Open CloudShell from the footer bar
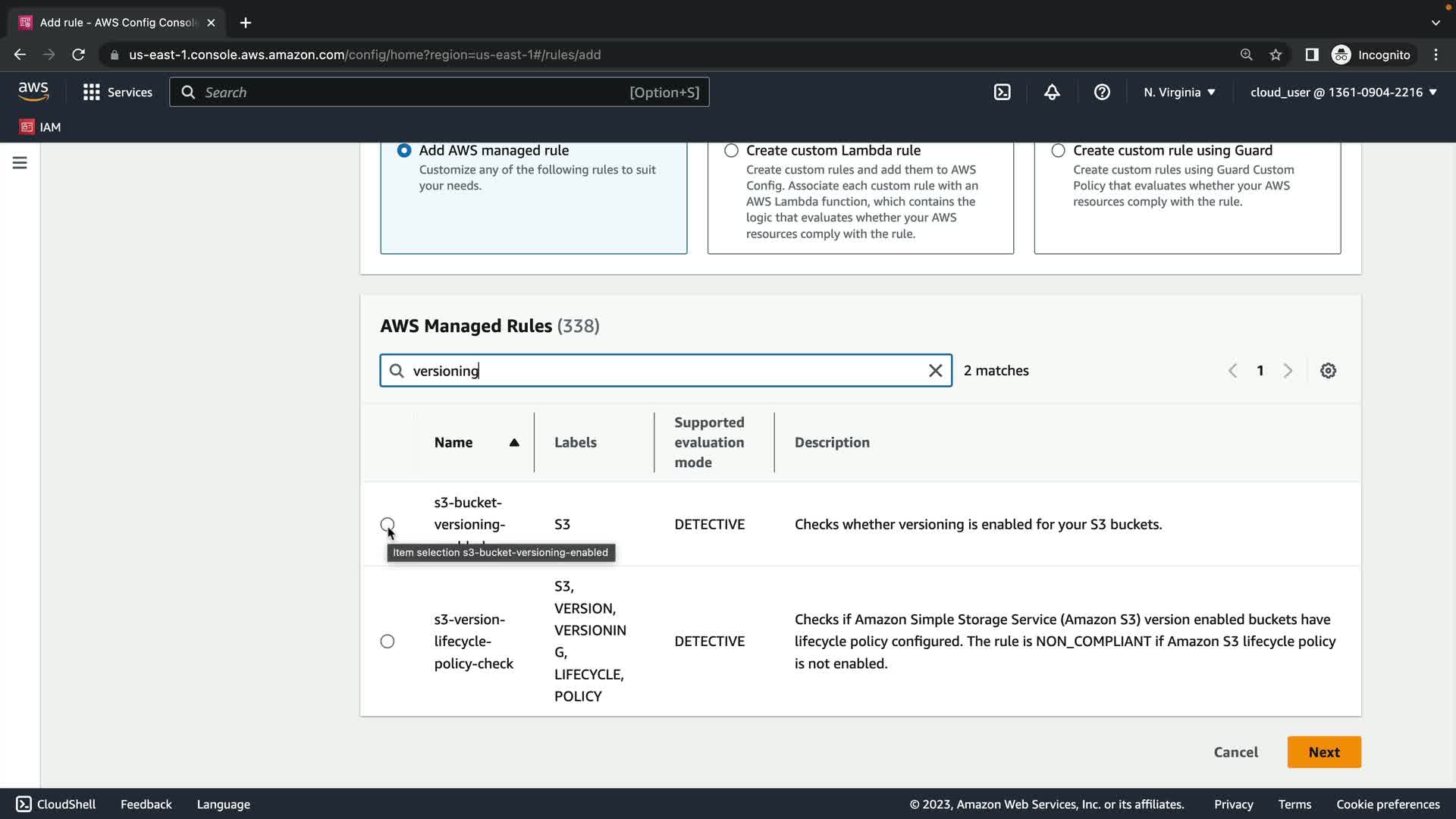This screenshot has width=1456, height=819. point(56,805)
